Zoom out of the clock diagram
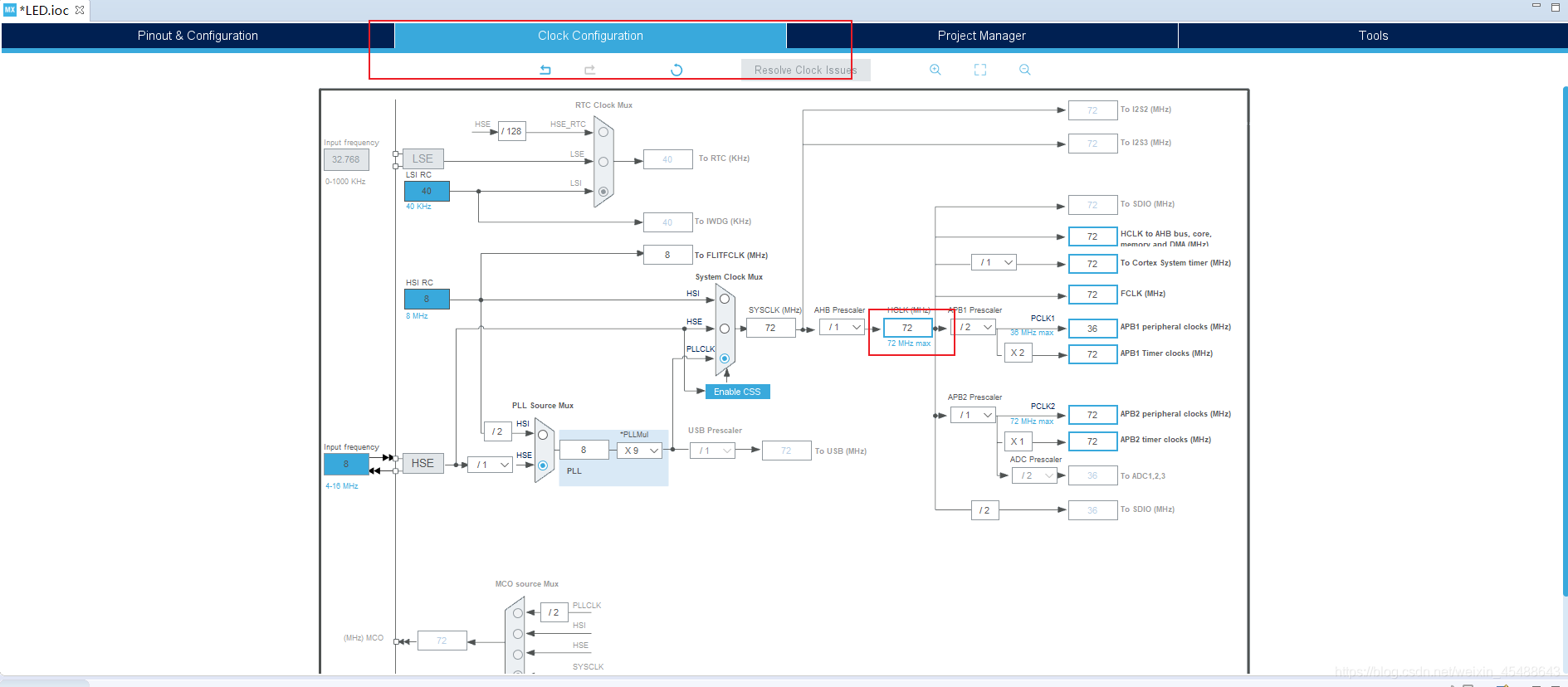This screenshot has width=1568, height=687. point(1025,70)
